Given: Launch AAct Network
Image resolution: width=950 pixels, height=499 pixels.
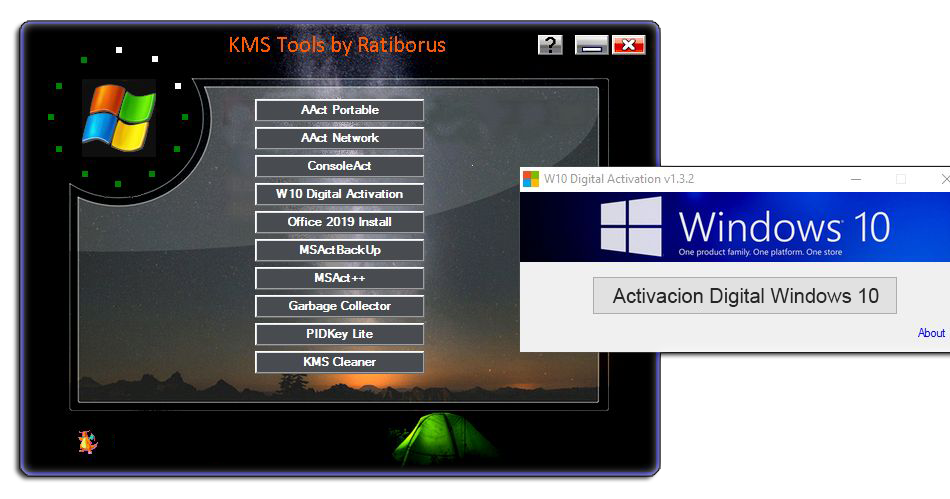Looking at the screenshot, I should 339,138.
